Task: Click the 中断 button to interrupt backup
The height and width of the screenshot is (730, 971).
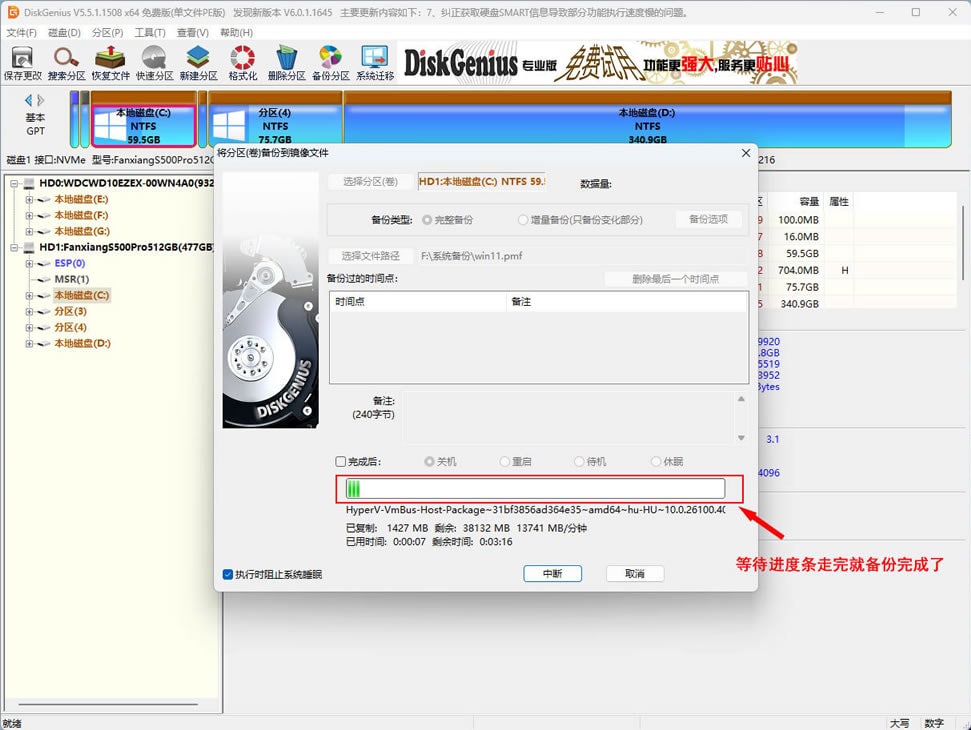Action: (x=552, y=574)
